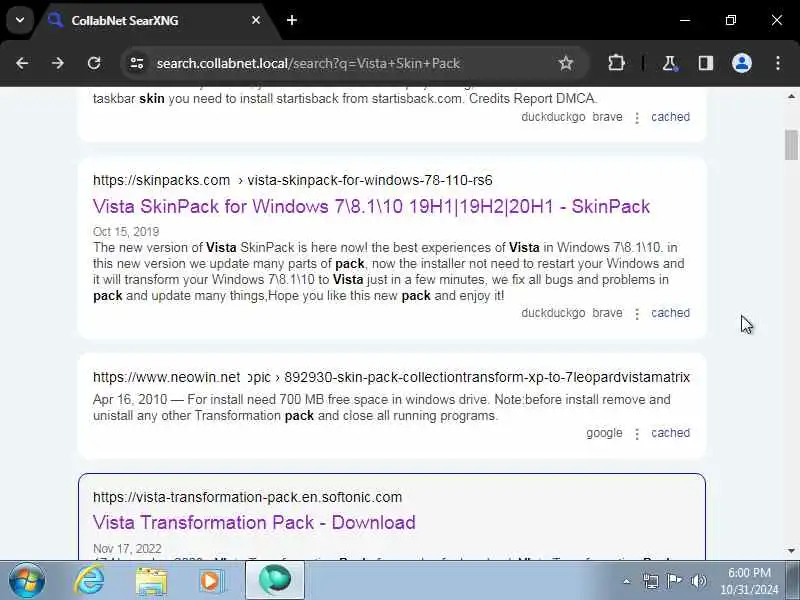Open Chrome Labs flask icon
Screen dimensions: 800x600
669,63
